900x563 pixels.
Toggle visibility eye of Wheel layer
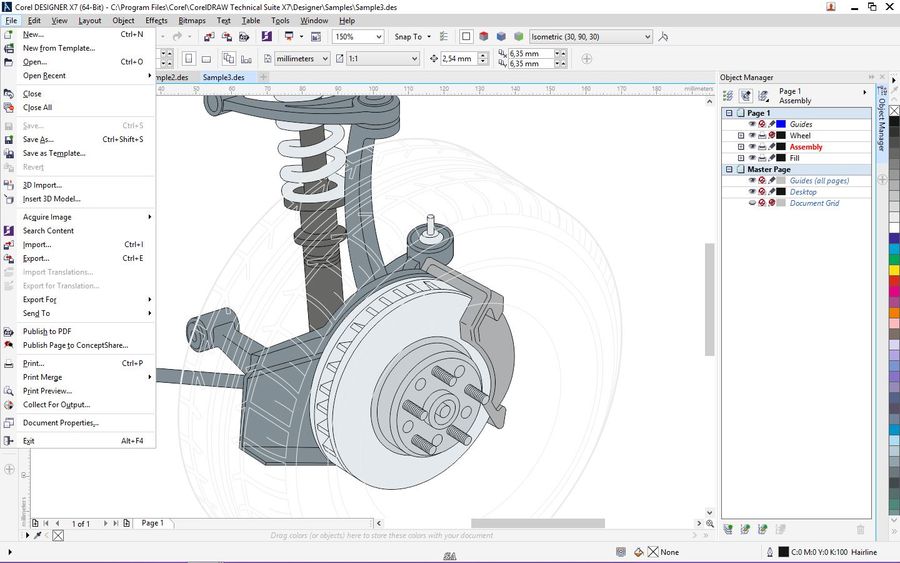pos(752,136)
